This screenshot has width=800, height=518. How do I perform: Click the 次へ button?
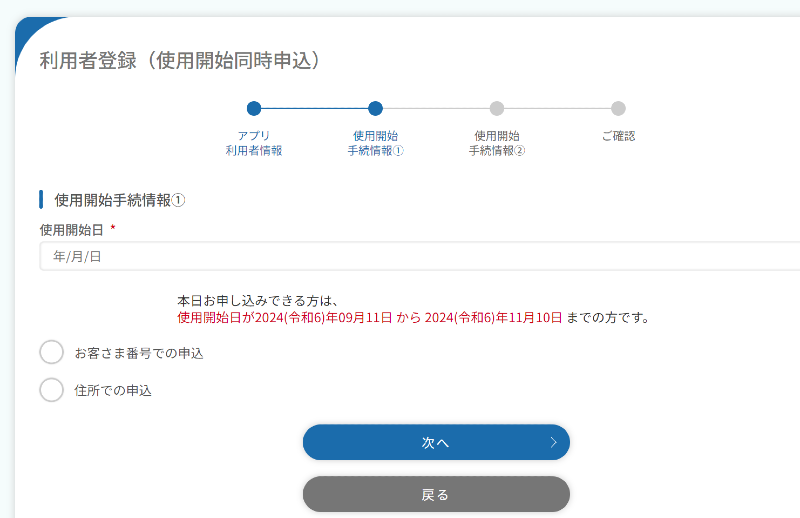click(436, 442)
